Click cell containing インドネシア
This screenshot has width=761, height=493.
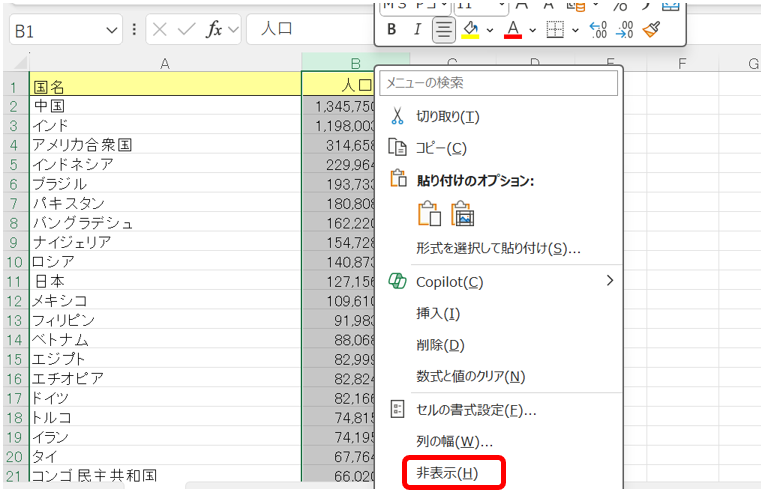pyautogui.click(x=165, y=164)
